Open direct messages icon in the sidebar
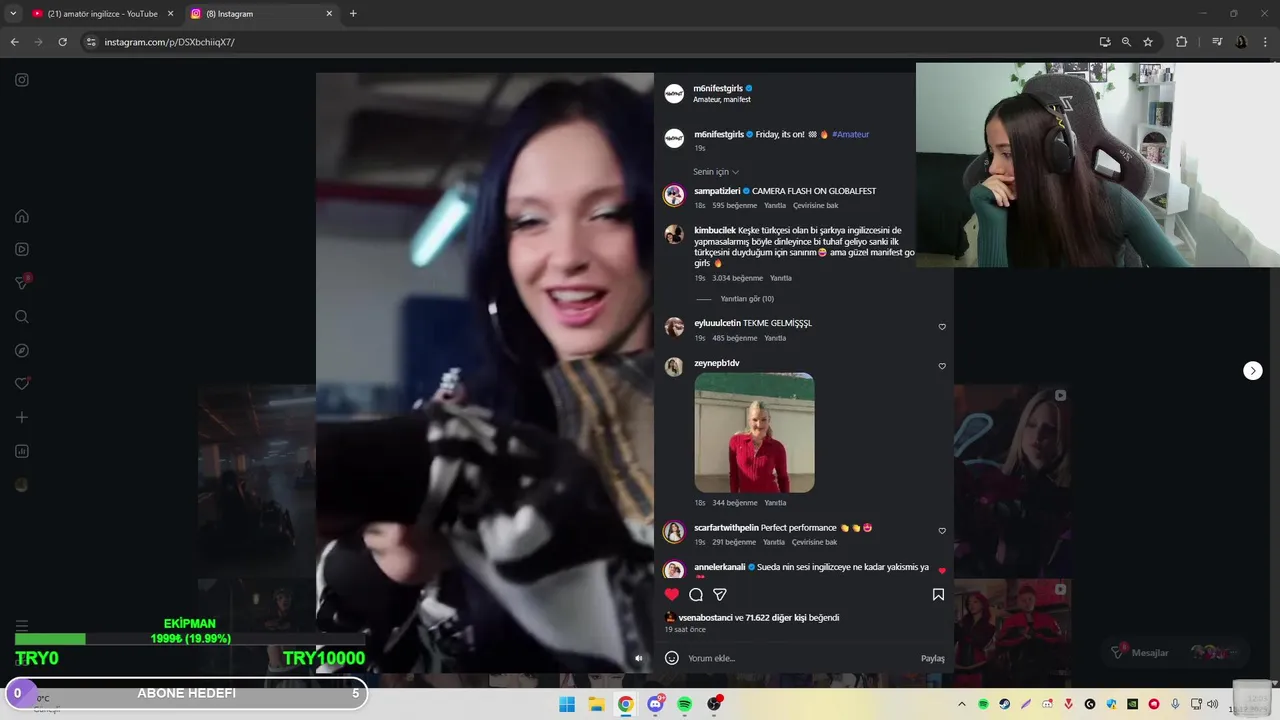 22,283
